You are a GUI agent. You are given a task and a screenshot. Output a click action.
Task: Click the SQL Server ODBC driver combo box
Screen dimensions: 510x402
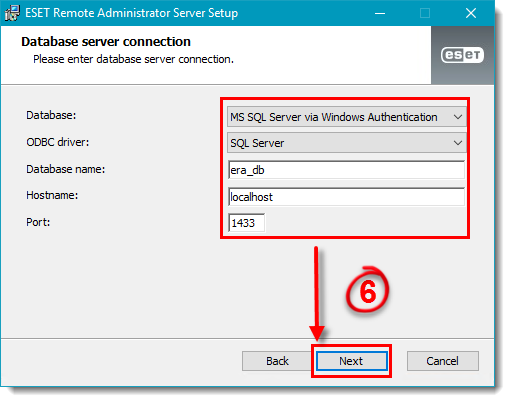pyautogui.click(x=346, y=143)
